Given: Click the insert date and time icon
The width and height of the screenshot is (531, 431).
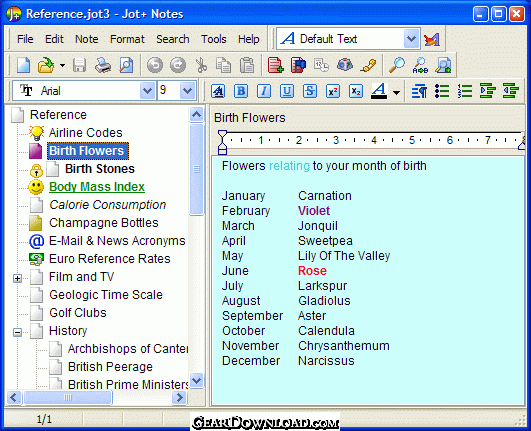Looking at the screenshot, I should (x=321, y=65).
